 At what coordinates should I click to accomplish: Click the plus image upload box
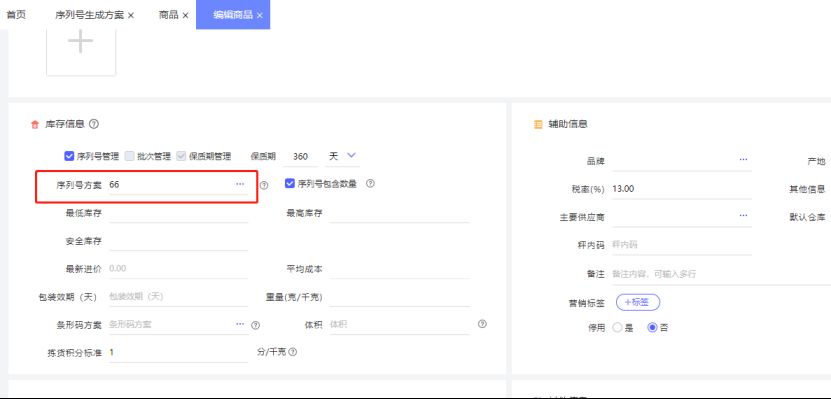point(81,49)
